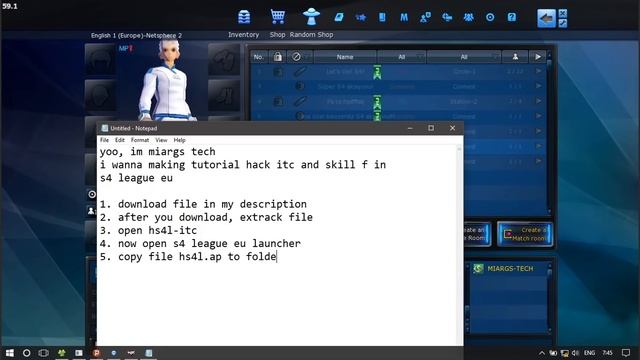This screenshot has width=640, height=360.
Task: Open the Shop cart icon
Action: click(x=278, y=17)
